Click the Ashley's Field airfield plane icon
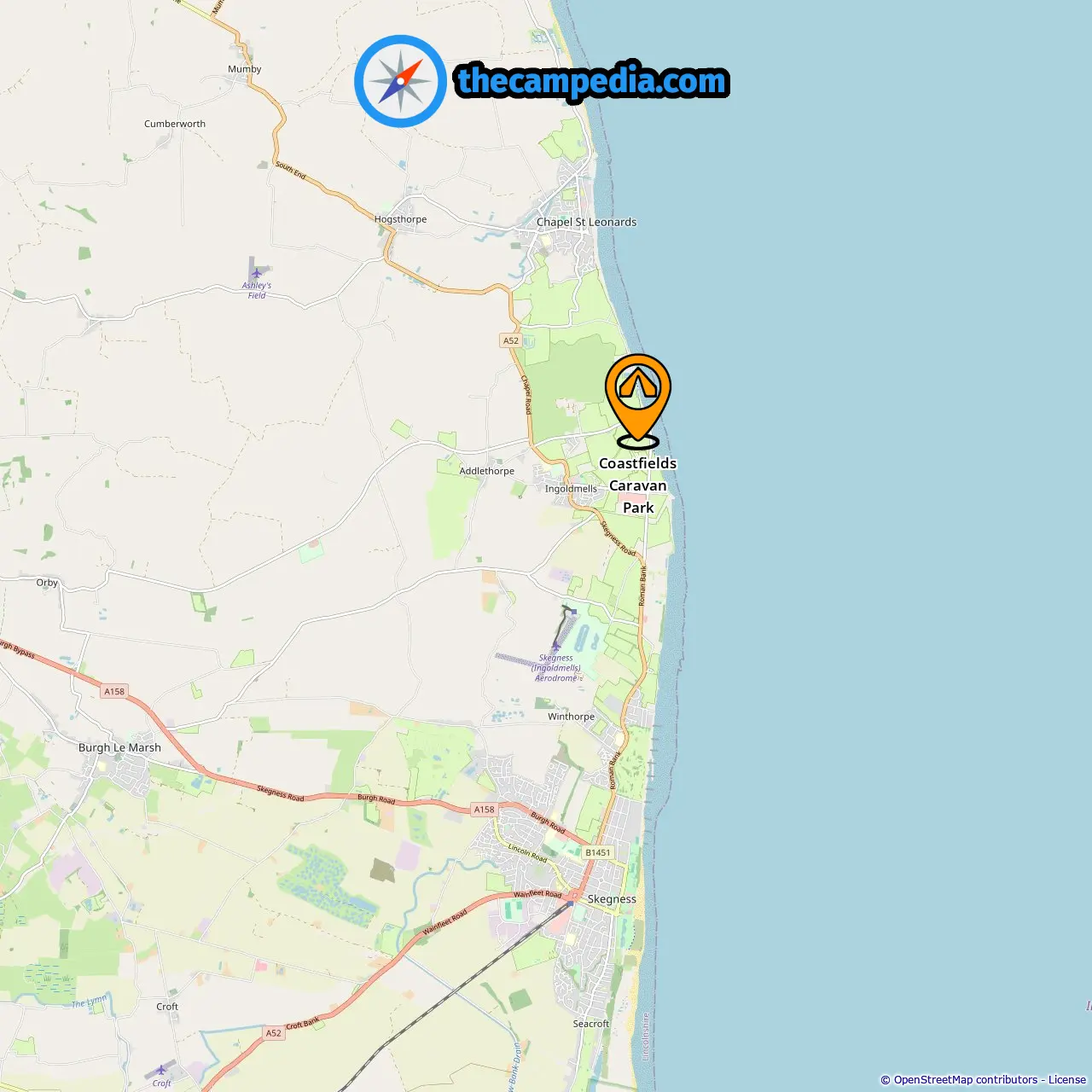Image resolution: width=1092 pixels, height=1092 pixels. point(256,273)
